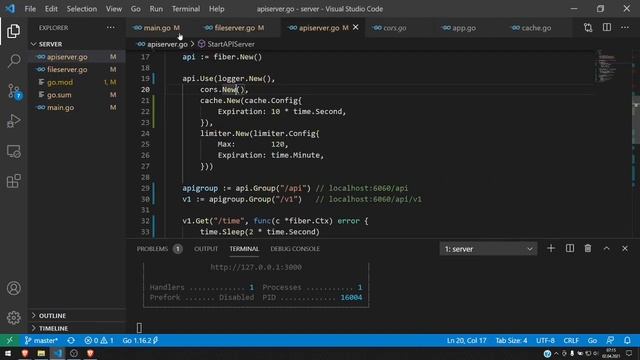
Task: Open editor more actions ellipsis
Action: [x=625, y=28]
